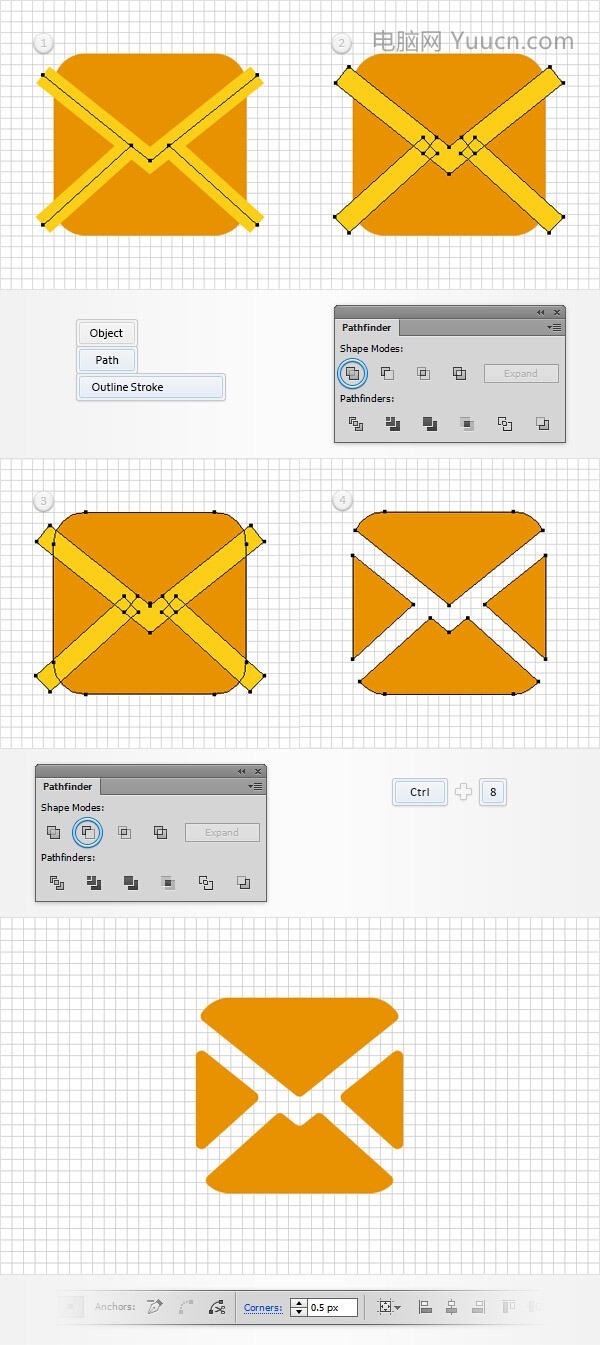
Task: Click Trim in the lower Pathfinder panel
Action: click(x=94, y=882)
